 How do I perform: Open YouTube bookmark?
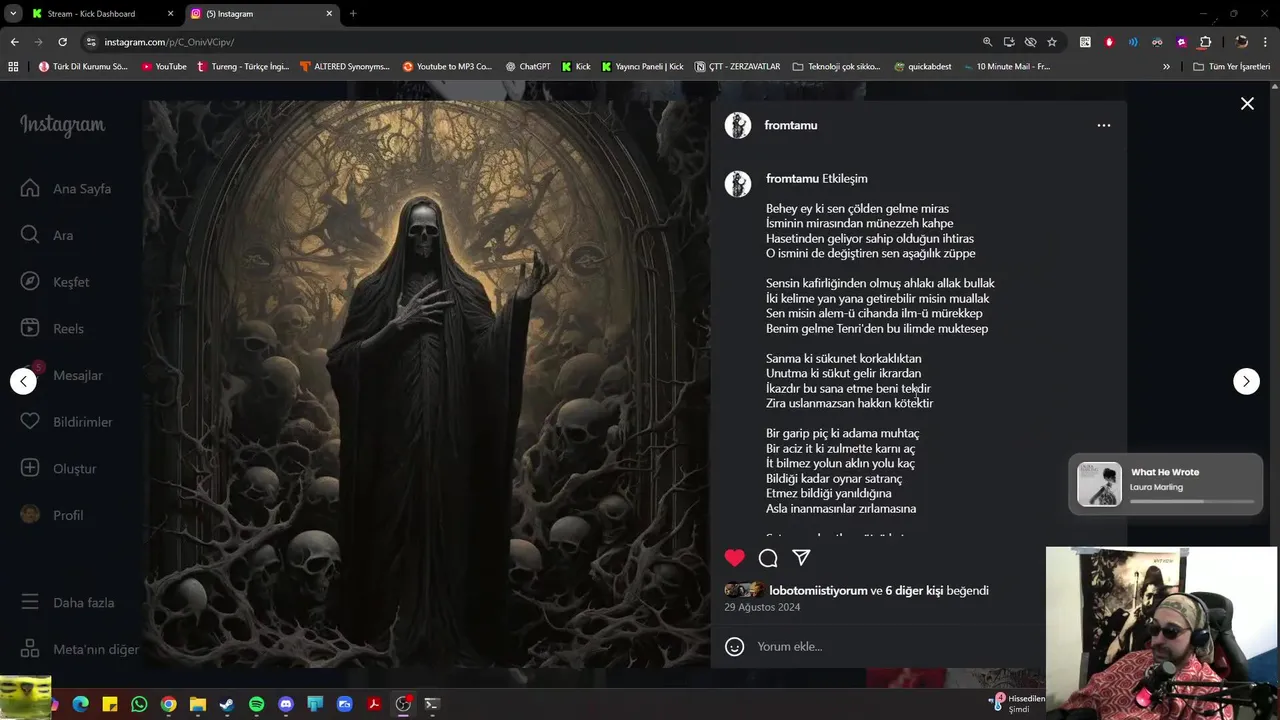point(164,66)
